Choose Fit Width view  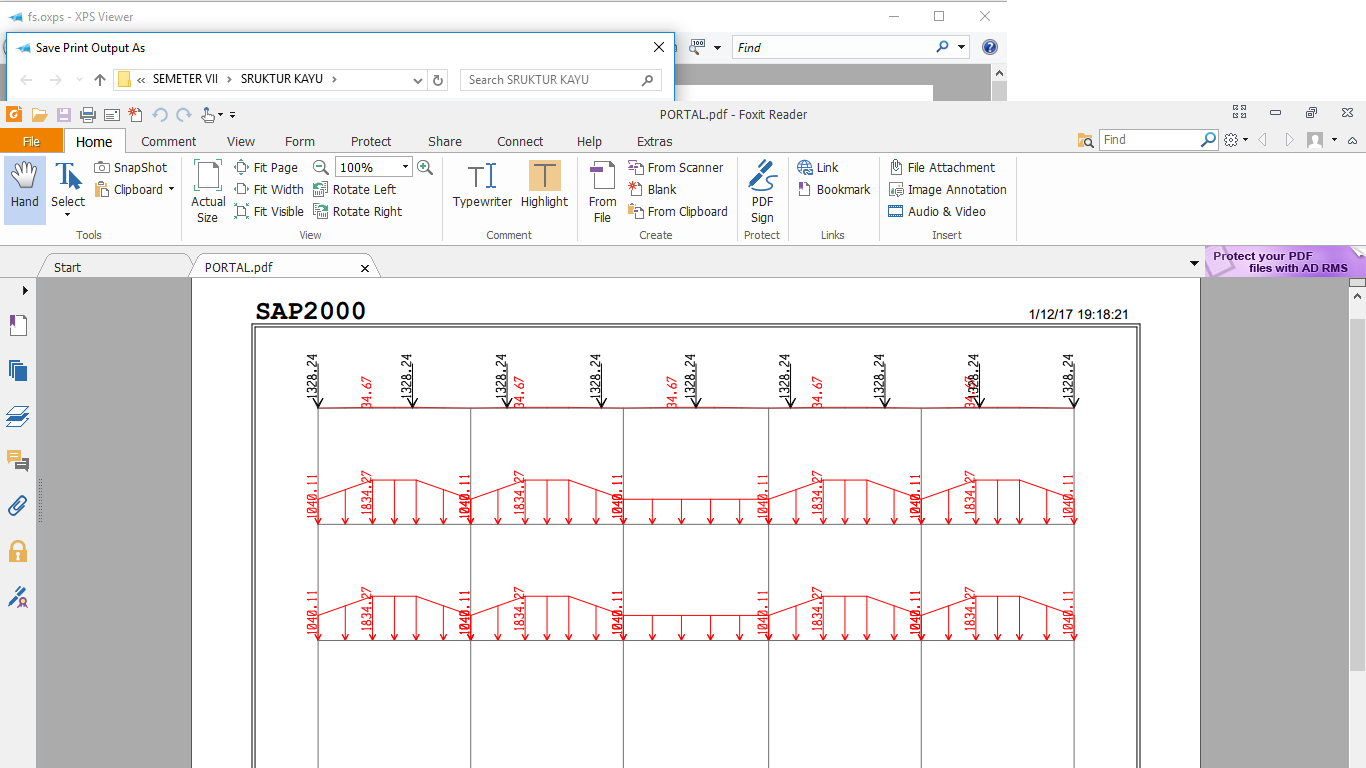point(269,190)
